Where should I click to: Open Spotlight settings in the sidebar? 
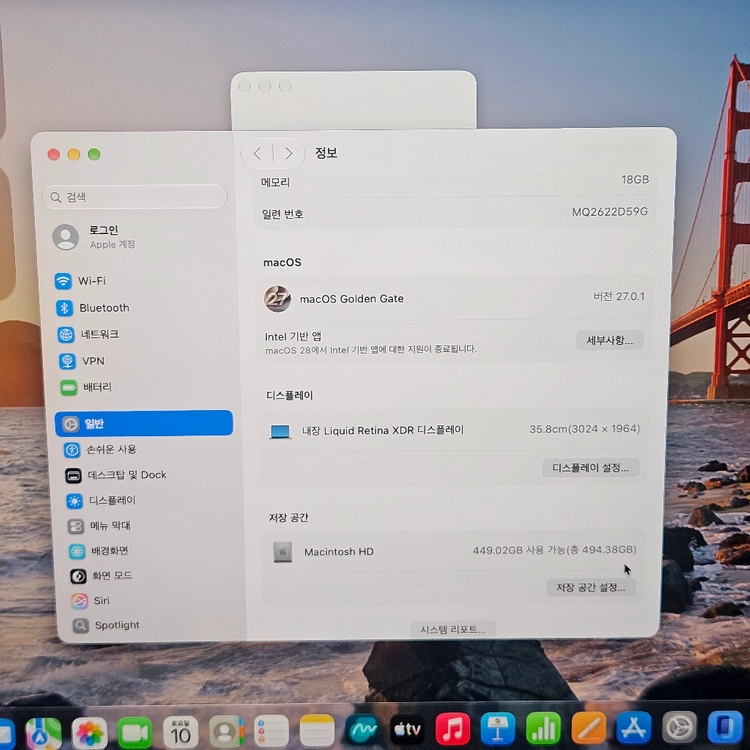[x=106, y=625]
